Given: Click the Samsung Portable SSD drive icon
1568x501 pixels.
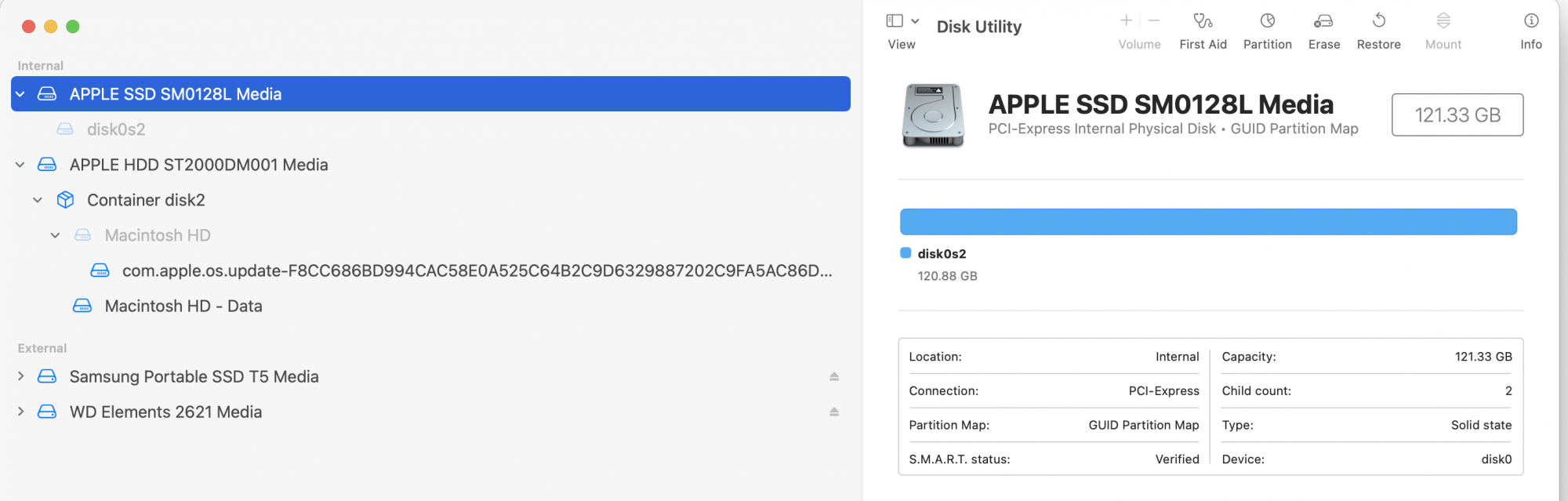Looking at the screenshot, I should [x=47, y=376].
